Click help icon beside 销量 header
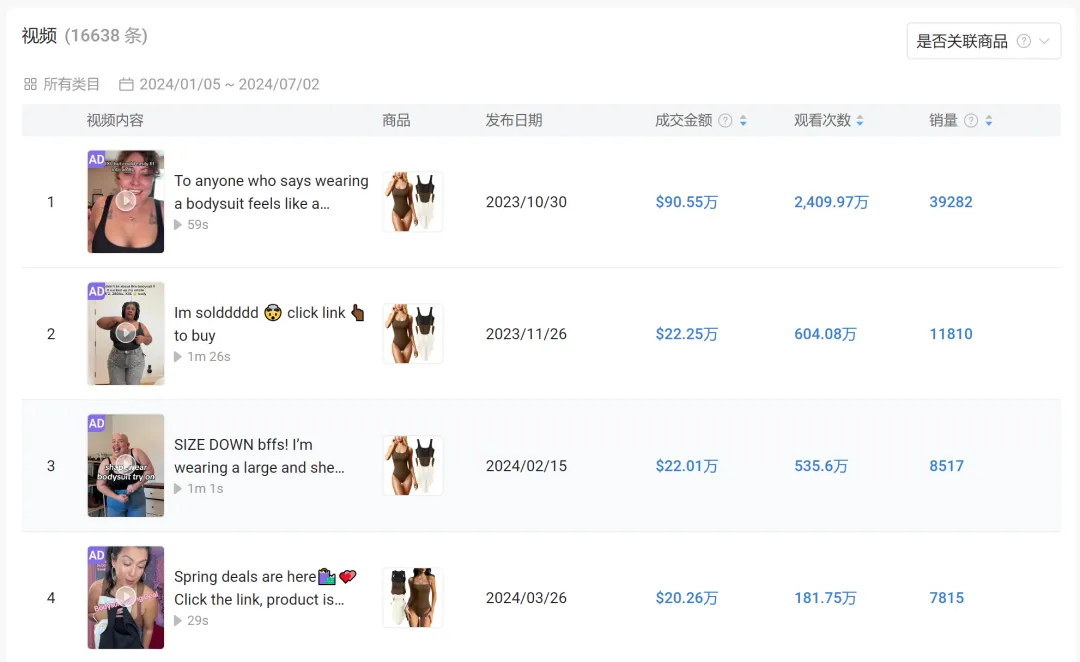This screenshot has width=1080, height=662. coord(970,121)
